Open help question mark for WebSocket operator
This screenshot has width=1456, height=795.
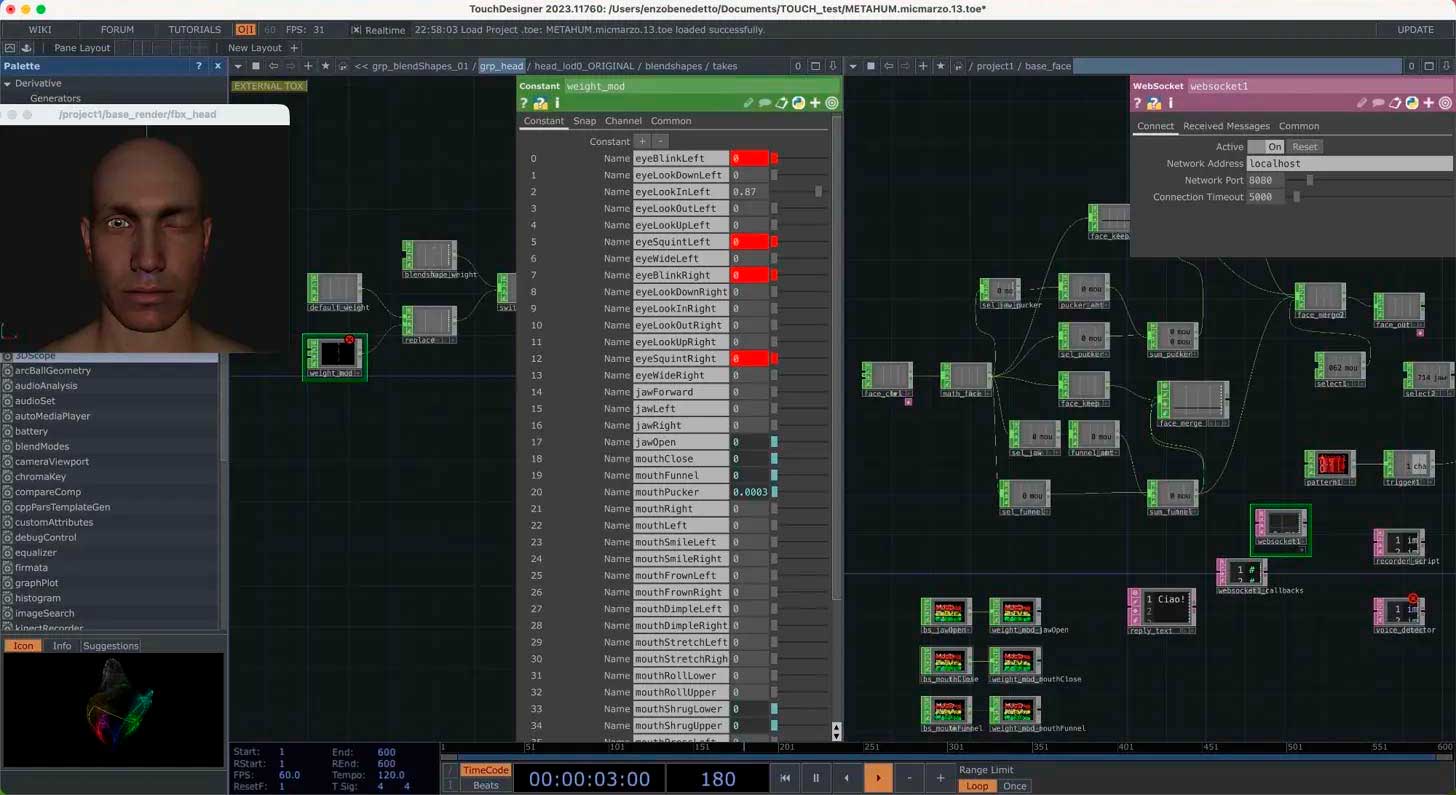[x=1138, y=103]
